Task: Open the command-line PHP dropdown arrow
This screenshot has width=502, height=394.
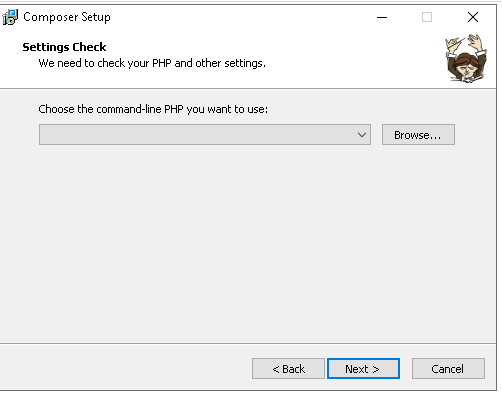Action: 362,135
